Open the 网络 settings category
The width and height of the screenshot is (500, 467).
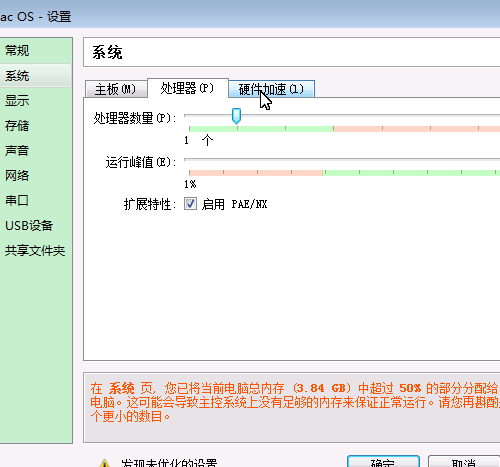pyautogui.click(x=17, y=176)
